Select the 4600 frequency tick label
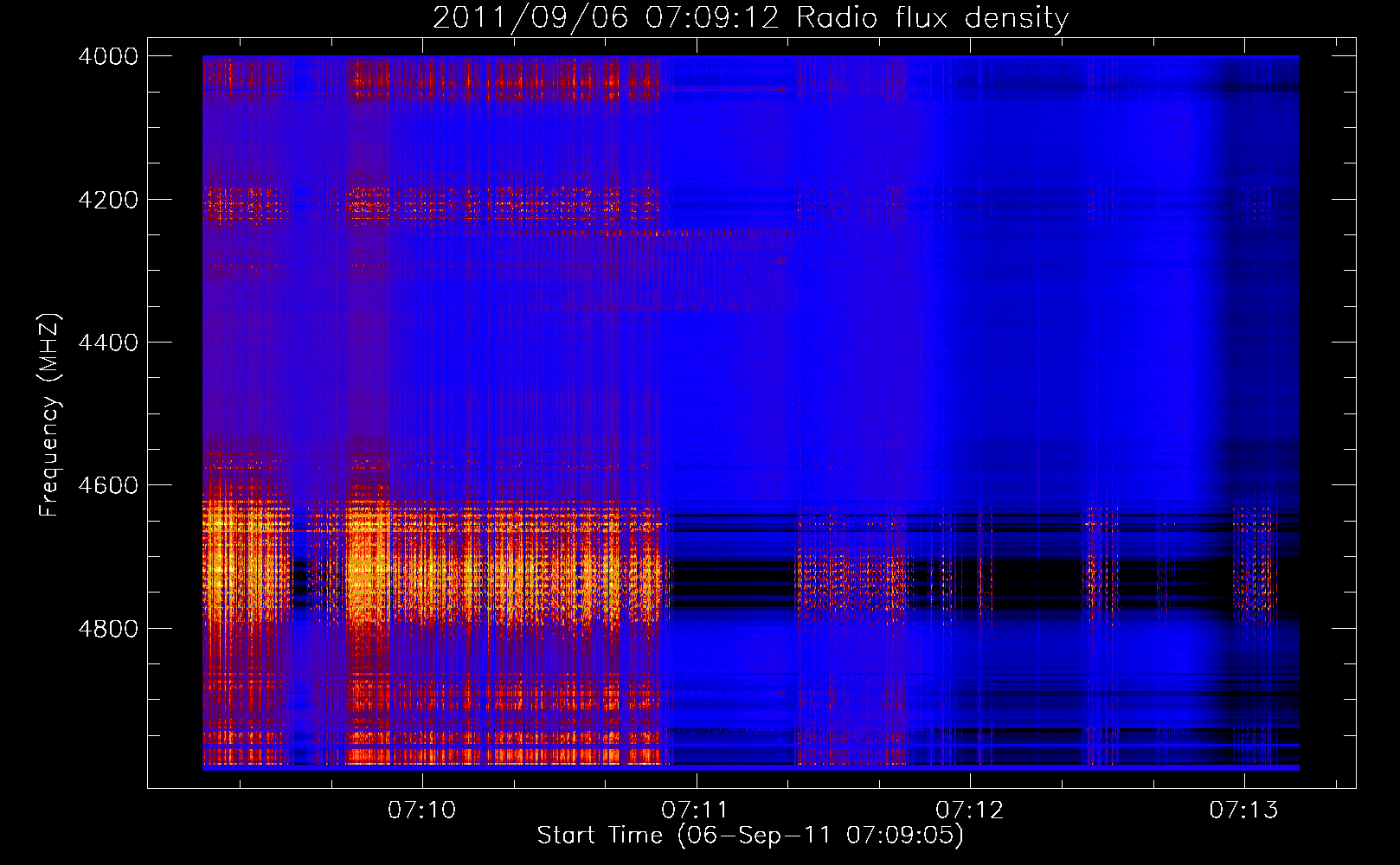This screenshot has width=1400, height=865. point(108,485)
